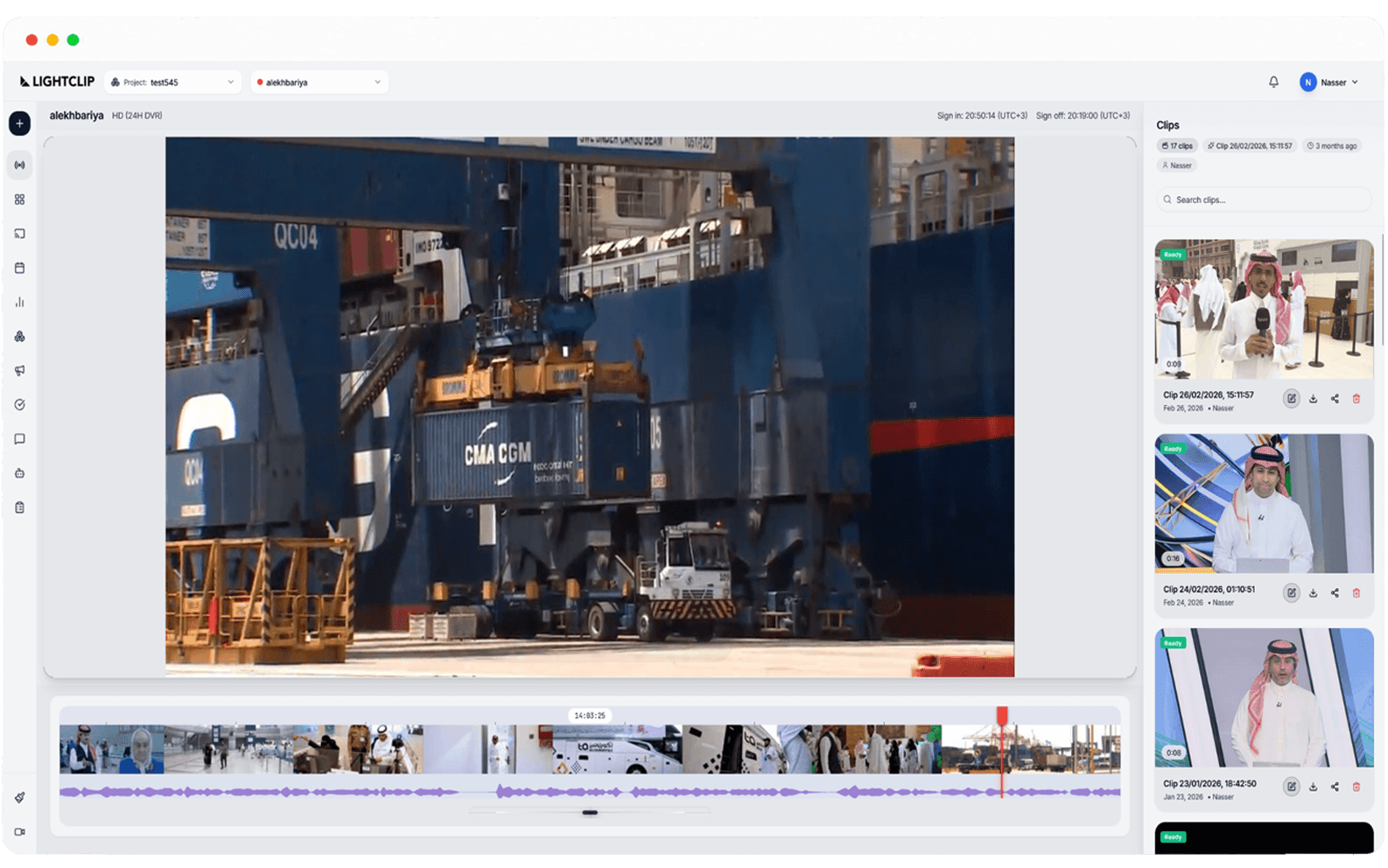Click the Nasser author chip
Image resolution: width=1388 pixels, height=868 pixels.
click(x=1176, y=165)
